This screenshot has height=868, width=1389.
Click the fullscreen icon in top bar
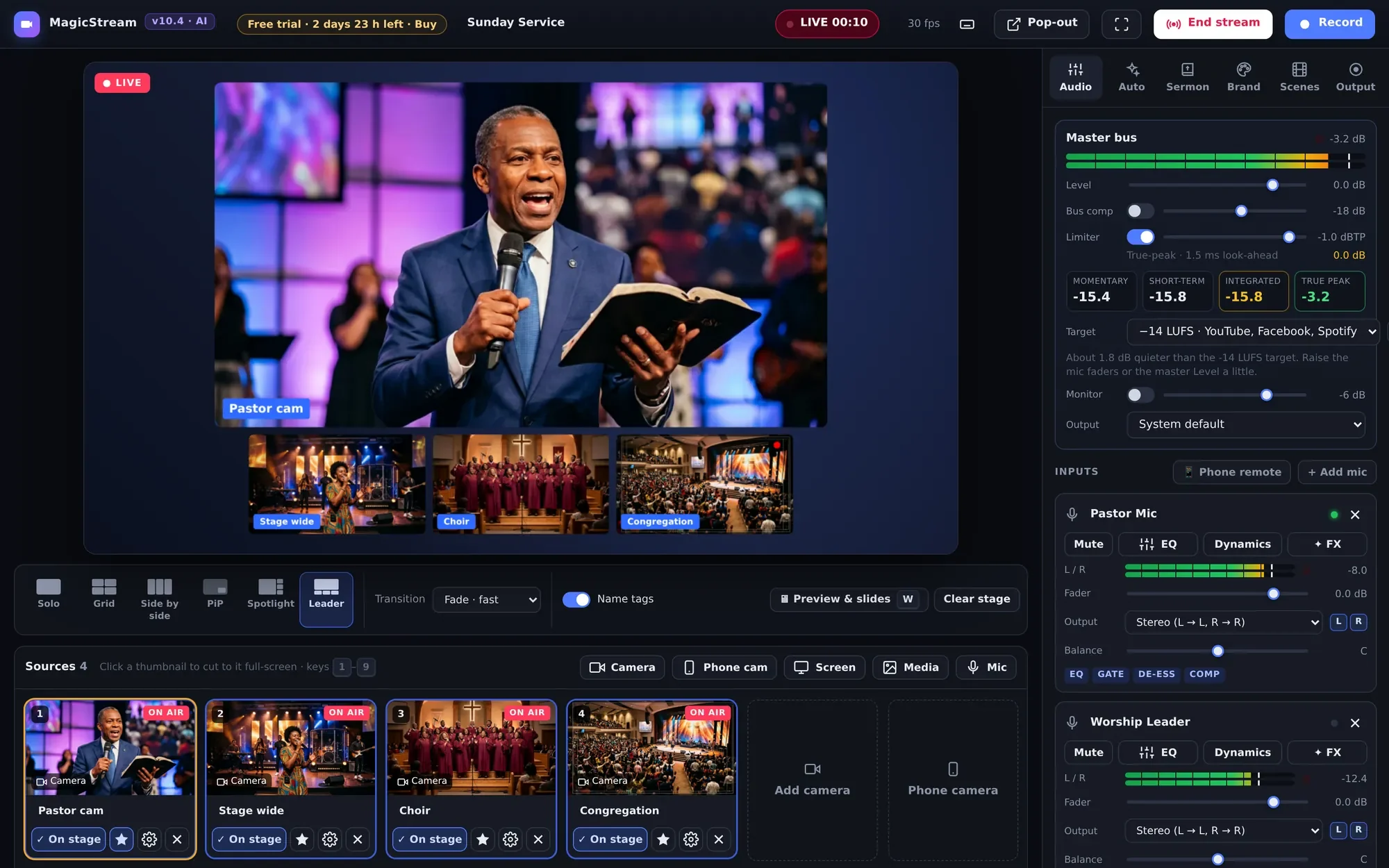pyautogui.click(x=1121, y=24)
